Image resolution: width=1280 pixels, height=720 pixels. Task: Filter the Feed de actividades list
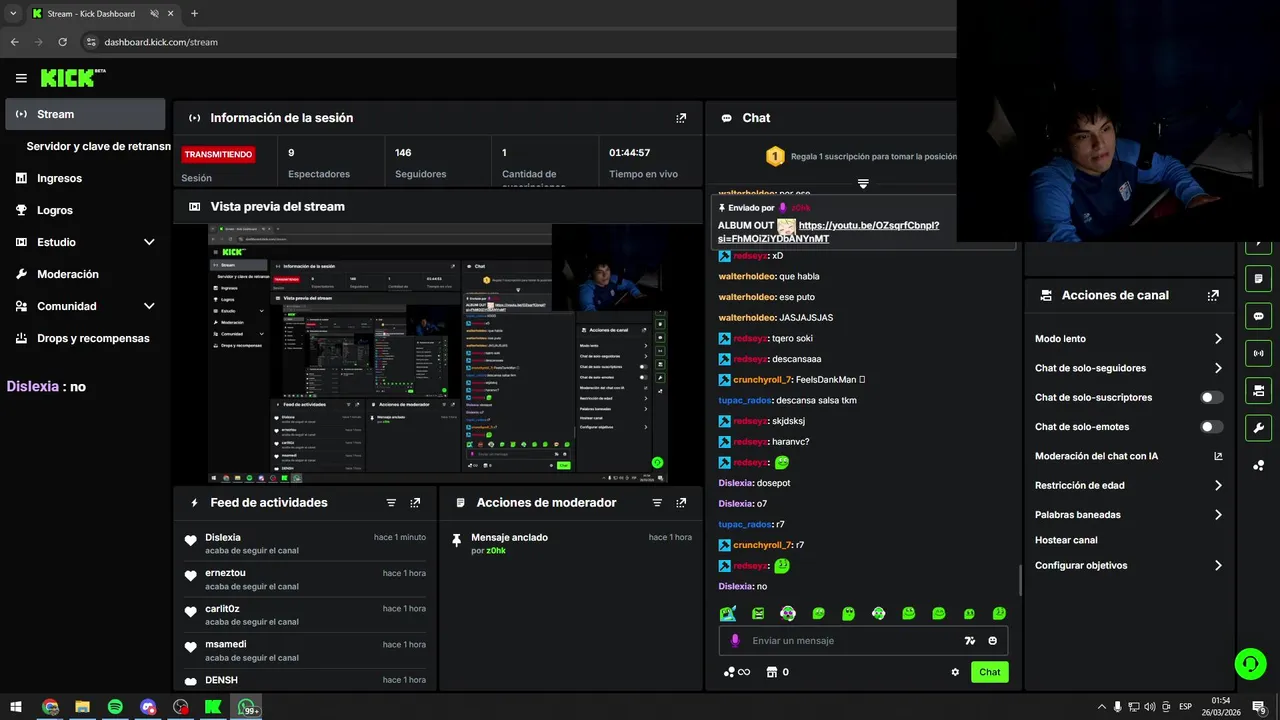[x=391, y=503]
